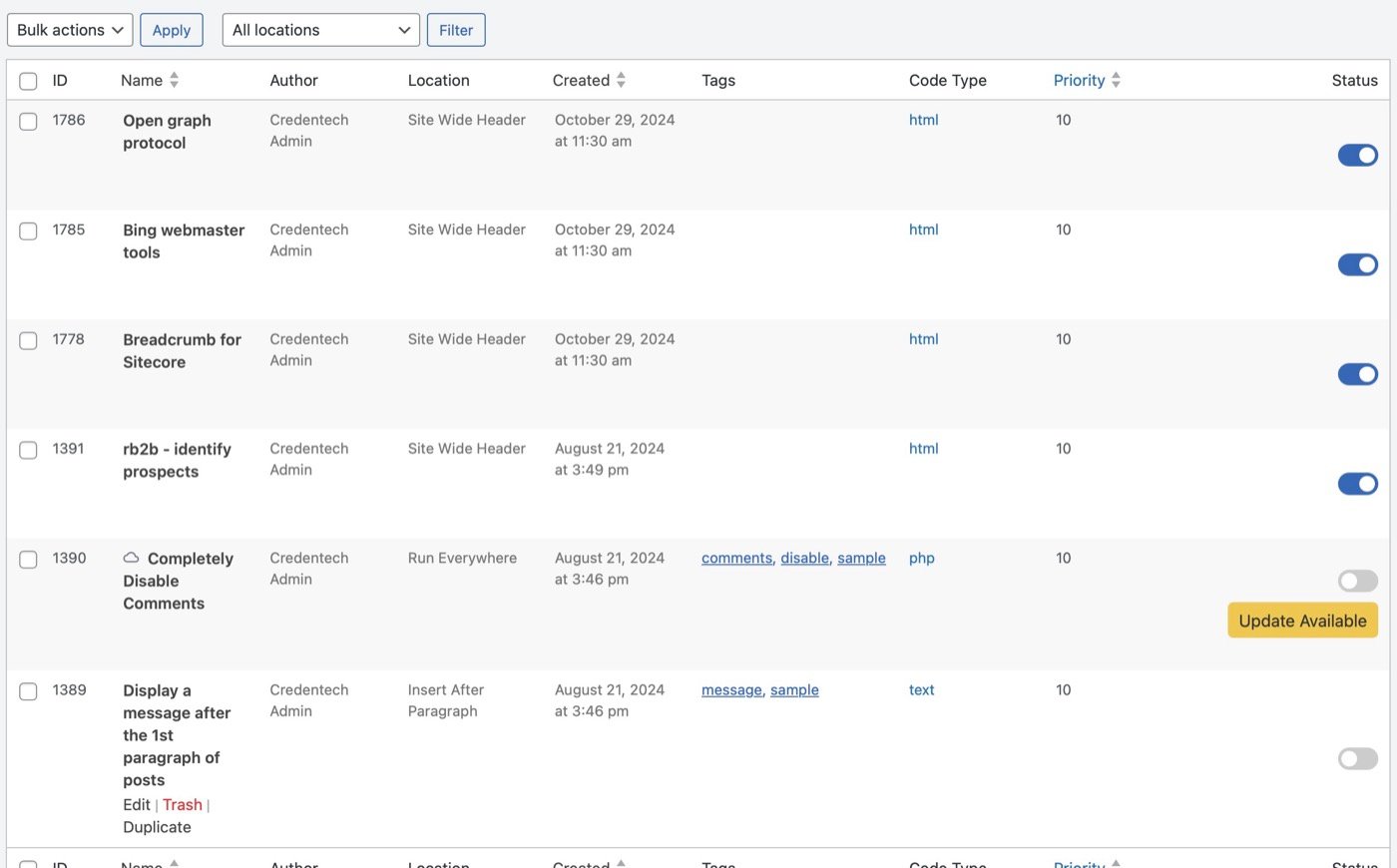Disable the Bing webmaster tools snippet toggle
1397x868 pixels.
point(1357,264)
